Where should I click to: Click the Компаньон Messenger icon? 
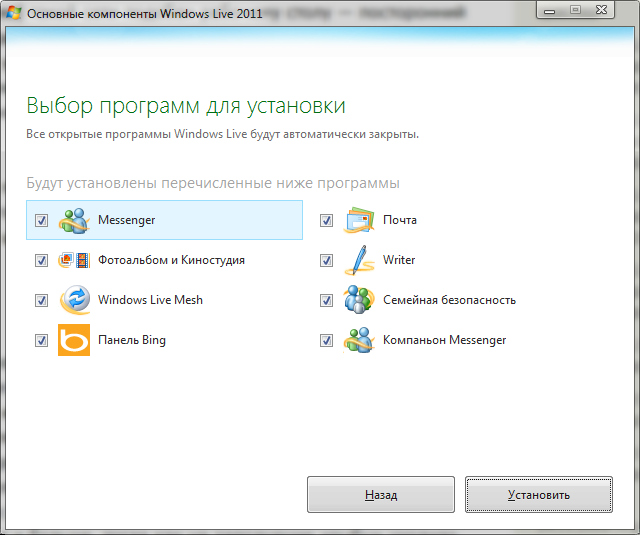359,340
